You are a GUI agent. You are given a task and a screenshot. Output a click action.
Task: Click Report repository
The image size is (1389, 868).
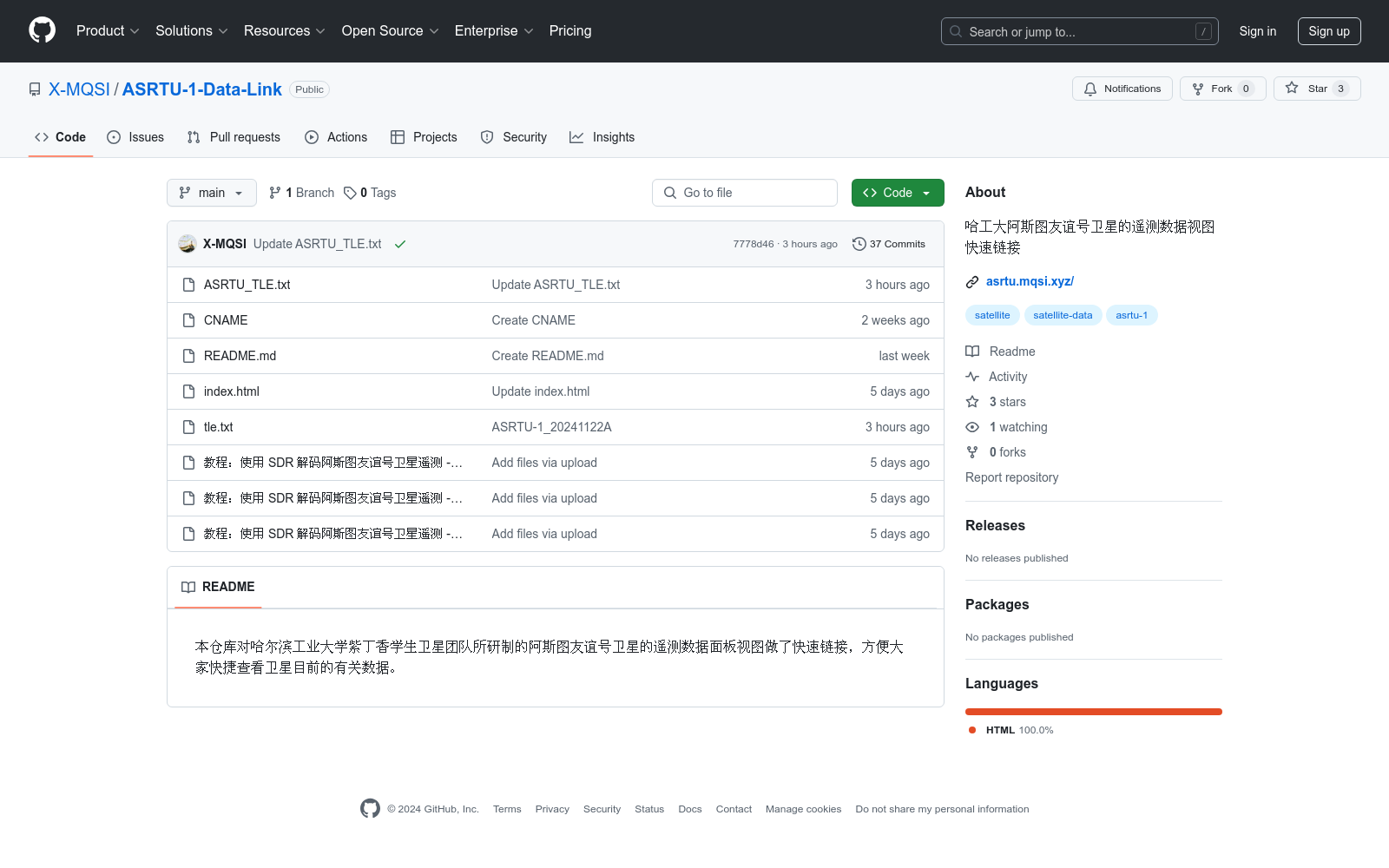click(x=1012, y=477)
